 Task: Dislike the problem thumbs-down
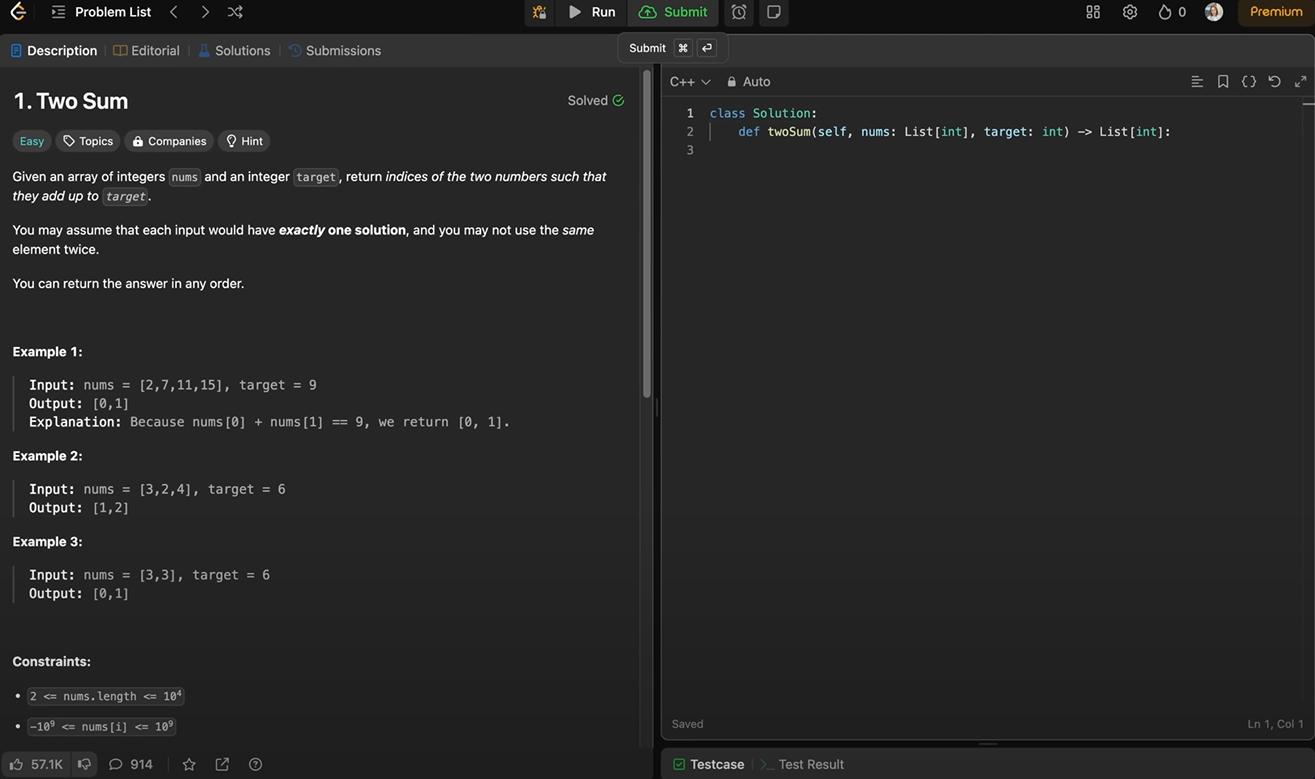[84, 764]
